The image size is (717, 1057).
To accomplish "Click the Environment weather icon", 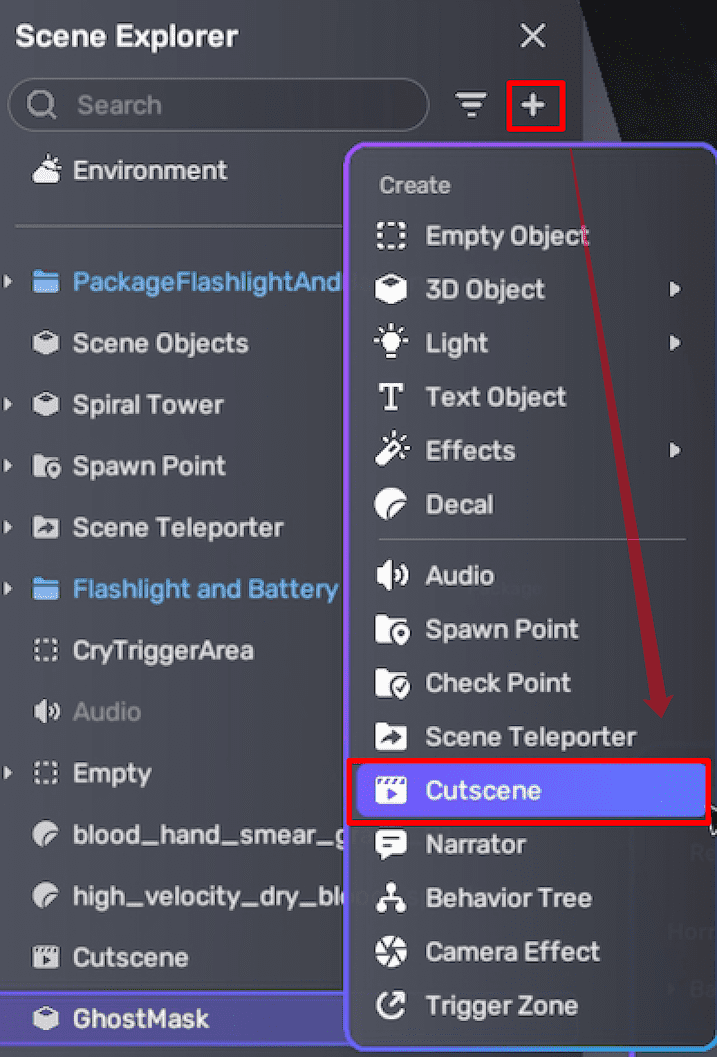I will 46,171.
